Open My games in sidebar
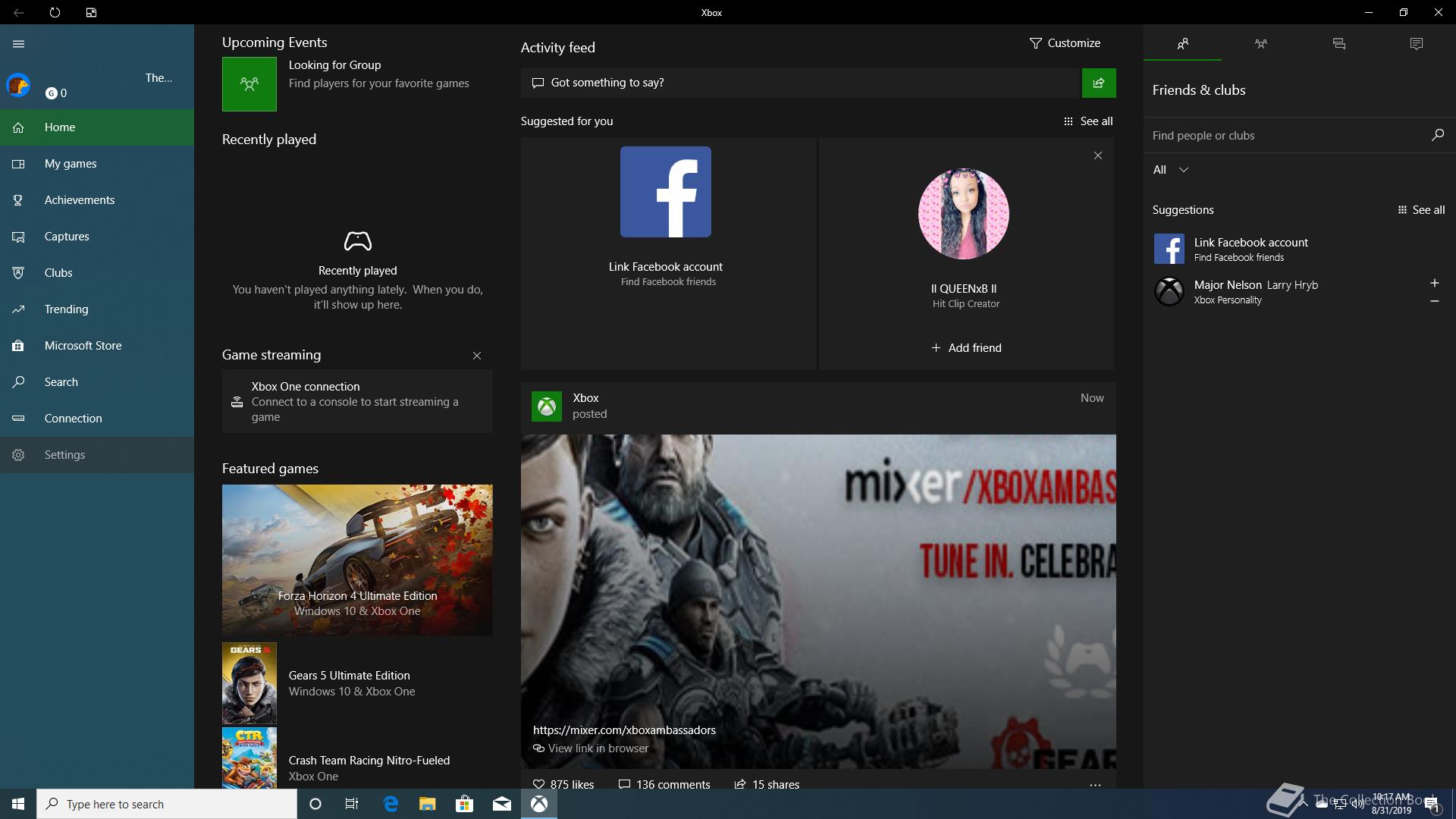 pyautogui.click(x=97, y=164)
